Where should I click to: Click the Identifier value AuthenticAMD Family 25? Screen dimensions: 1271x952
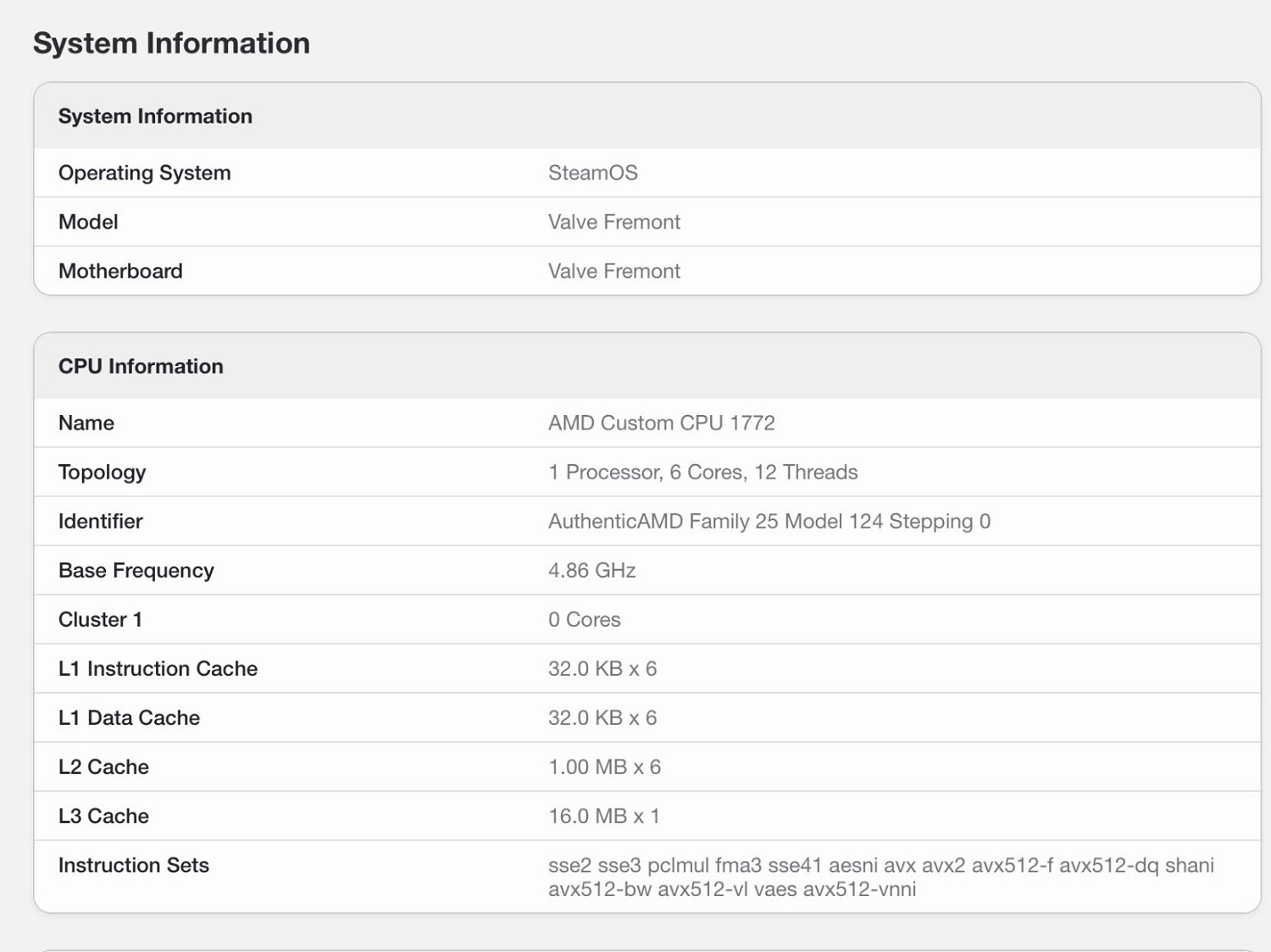[x=769, y=521]
